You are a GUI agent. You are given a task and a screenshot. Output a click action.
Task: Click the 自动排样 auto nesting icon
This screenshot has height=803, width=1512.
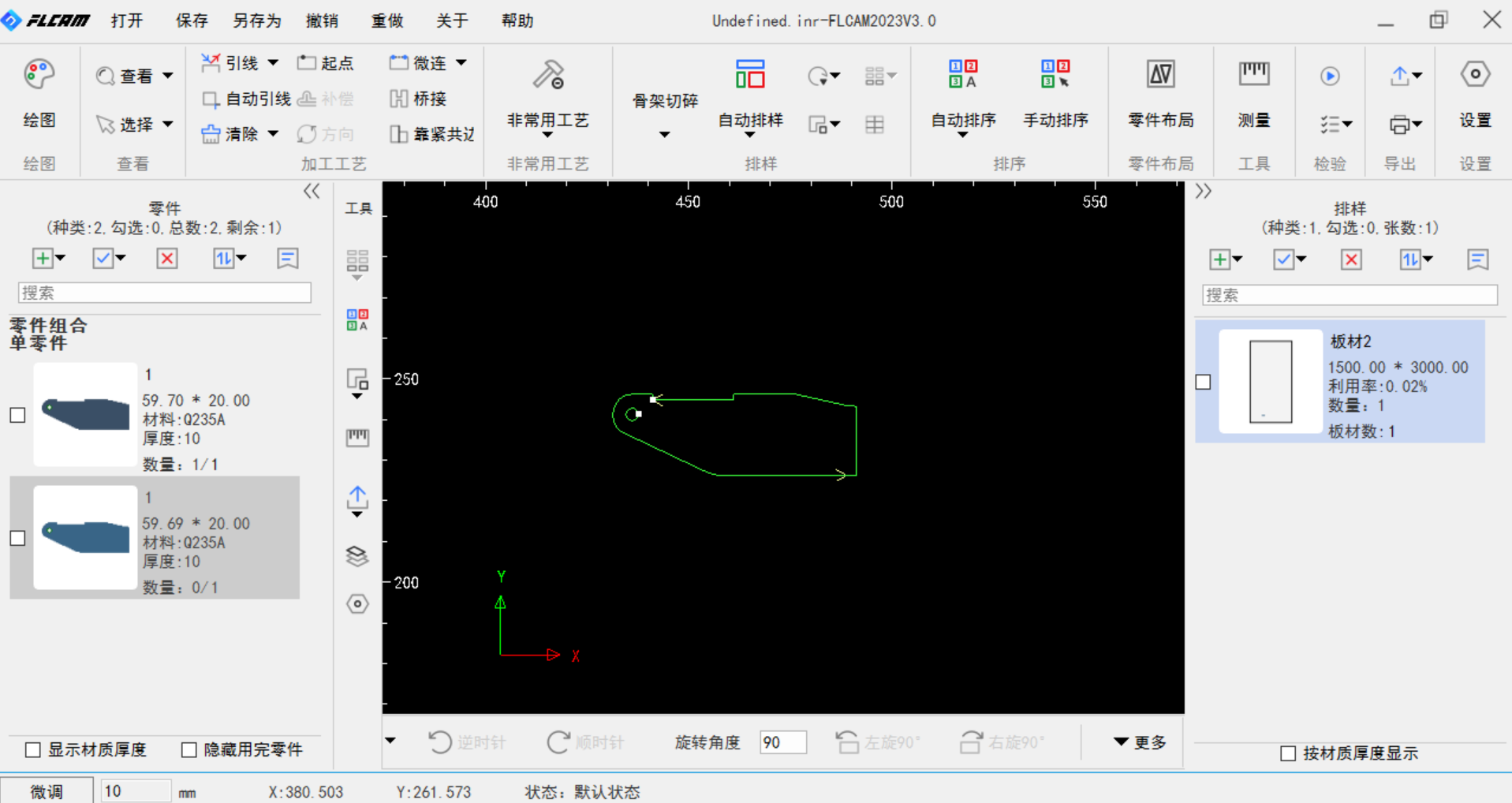pos(750,74)
